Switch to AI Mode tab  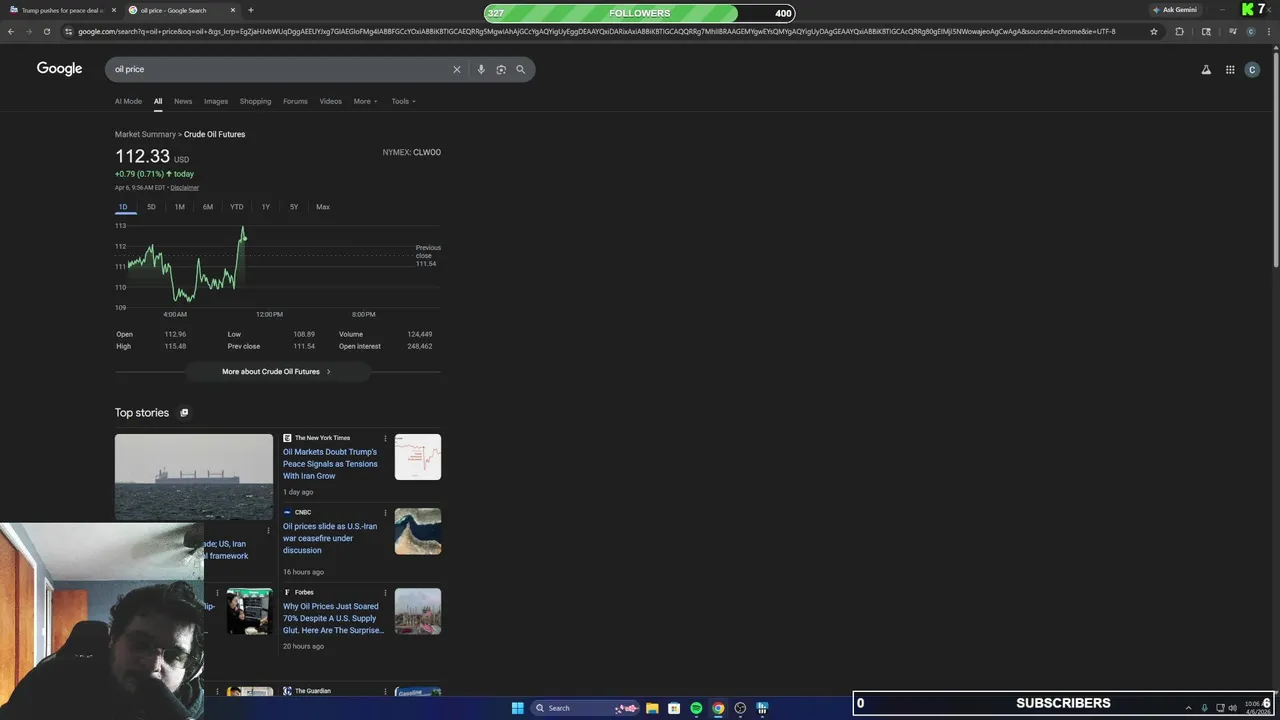(x=128, y=101)
